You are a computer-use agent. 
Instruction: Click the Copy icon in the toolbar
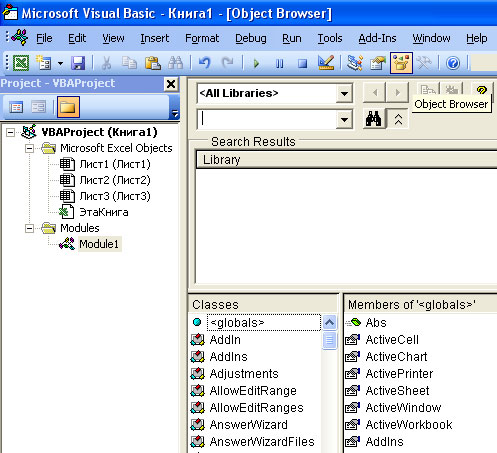129,63
